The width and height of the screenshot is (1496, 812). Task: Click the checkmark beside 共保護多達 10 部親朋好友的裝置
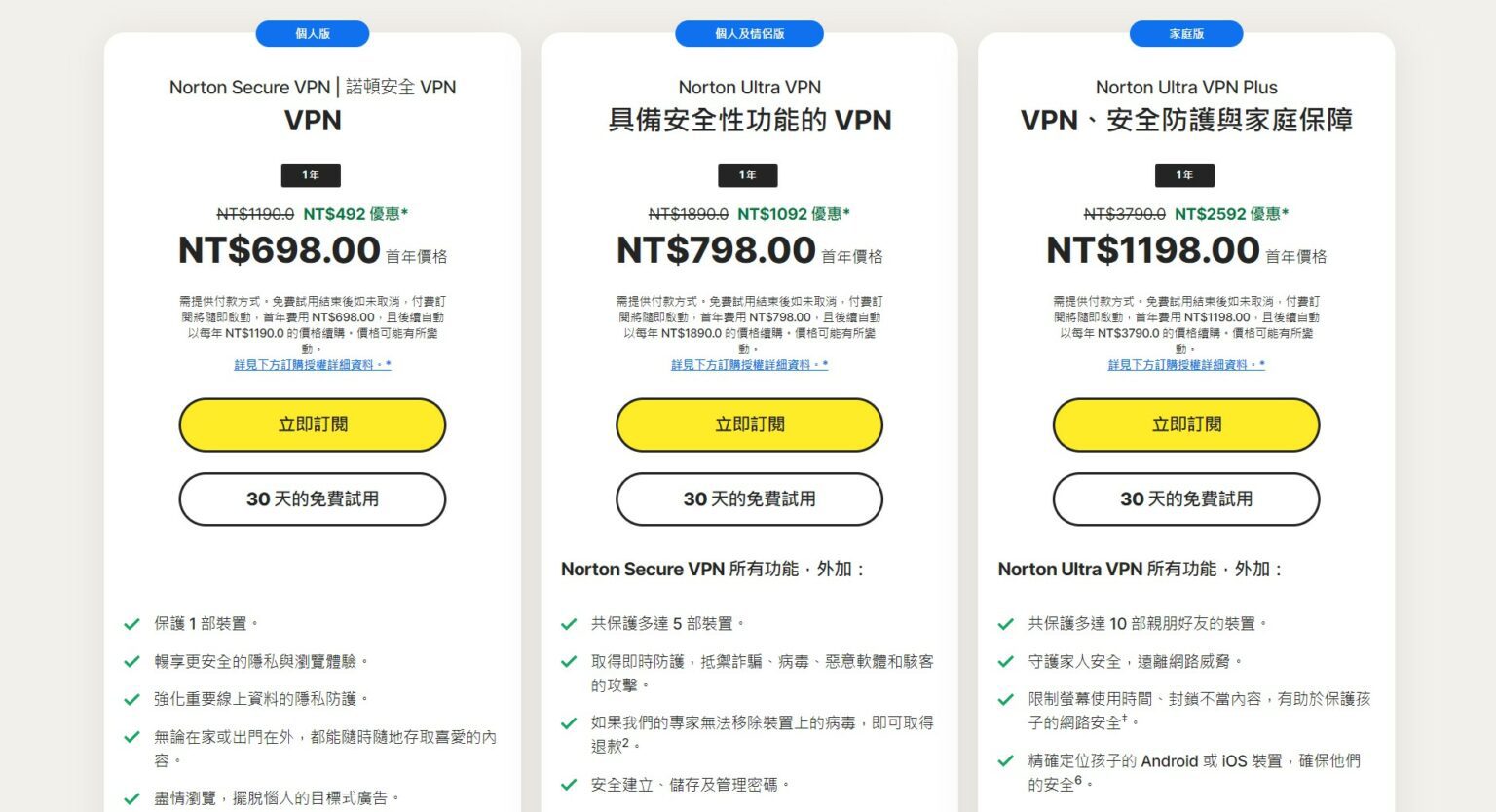(1004, 623)
